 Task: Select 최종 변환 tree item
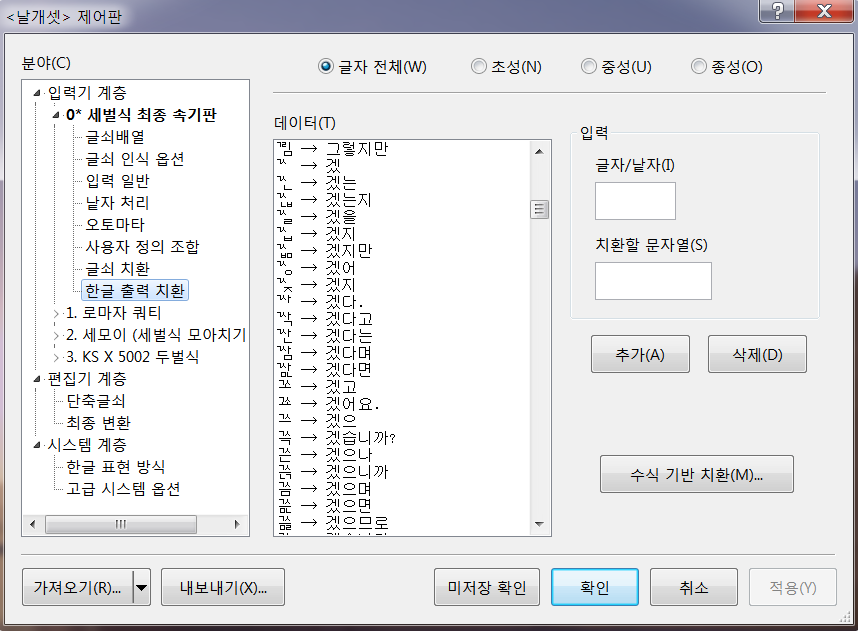click(x=98, y=422)
